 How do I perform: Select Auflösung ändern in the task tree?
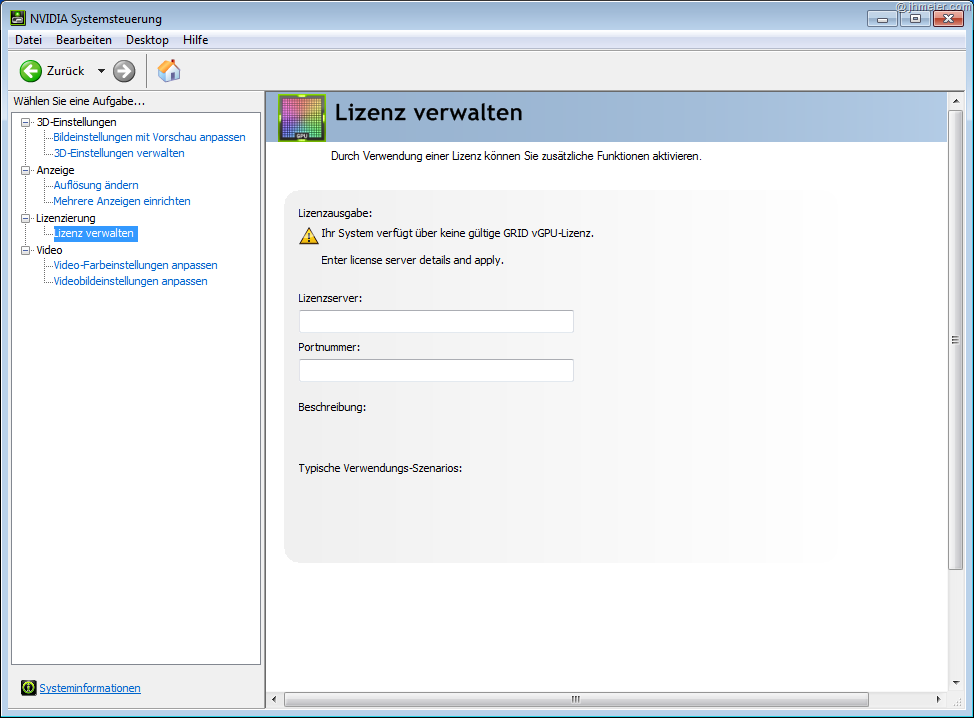[x=96, y=185]
